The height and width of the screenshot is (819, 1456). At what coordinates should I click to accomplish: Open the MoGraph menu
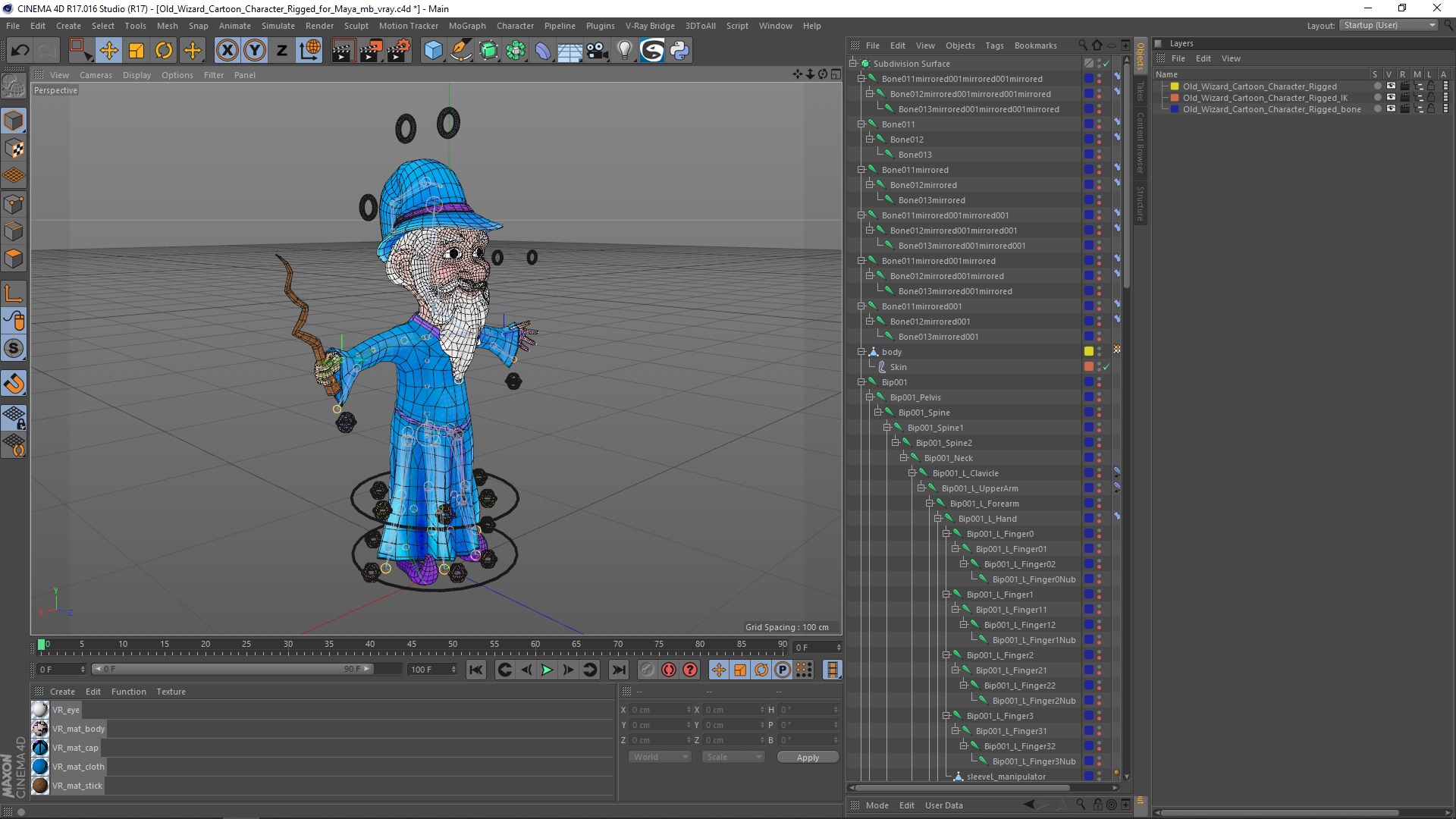pyautogui.click(x=466, y=26)
